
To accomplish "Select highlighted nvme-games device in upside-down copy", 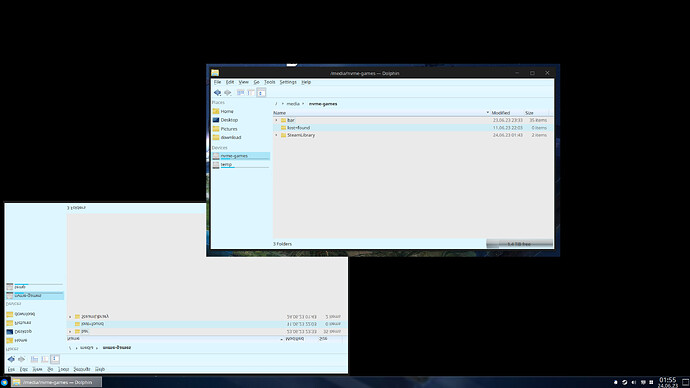I will pyautogui.click(x=34, y=296).
